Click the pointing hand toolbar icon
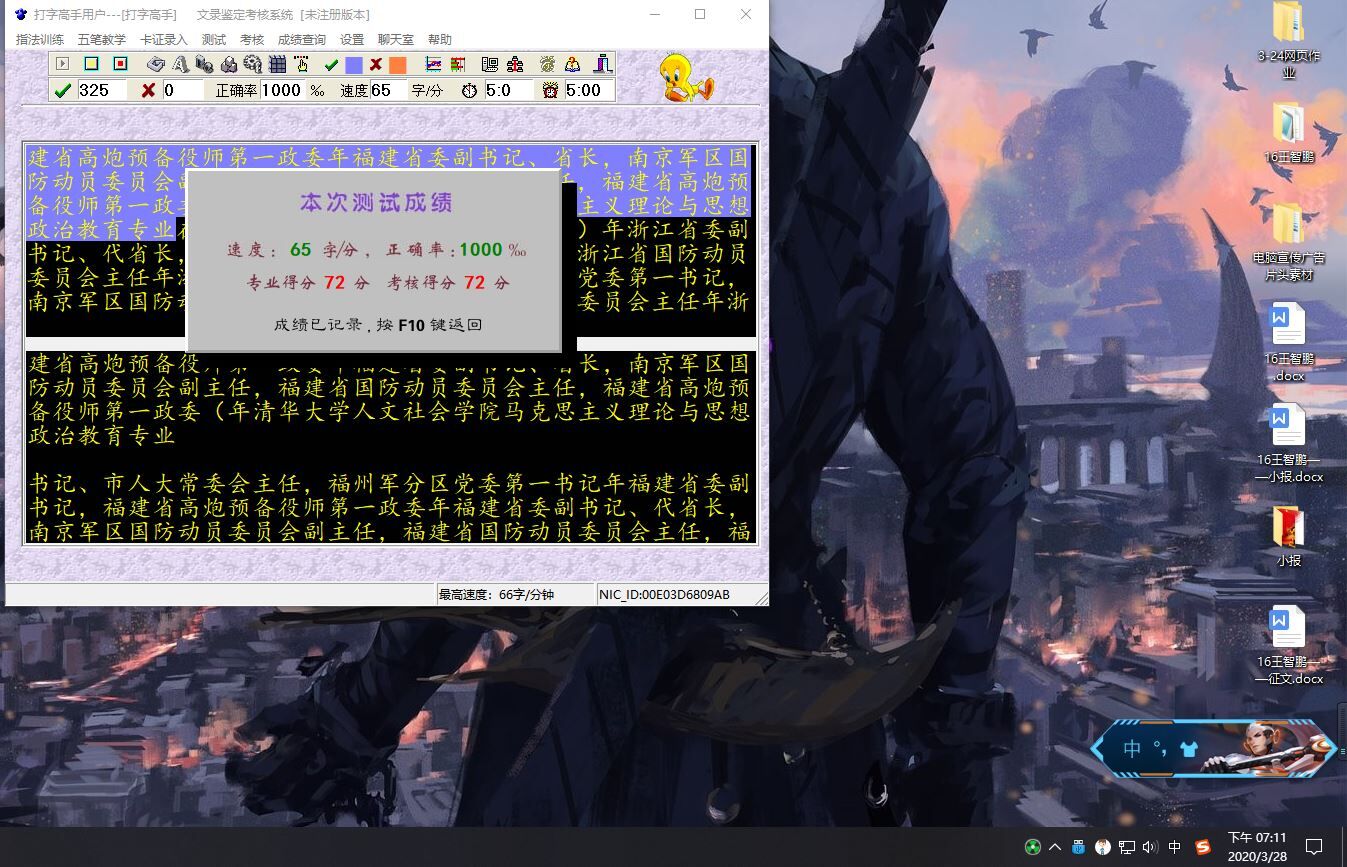This screenshot has width=1347, height=867. coord(301,64)
